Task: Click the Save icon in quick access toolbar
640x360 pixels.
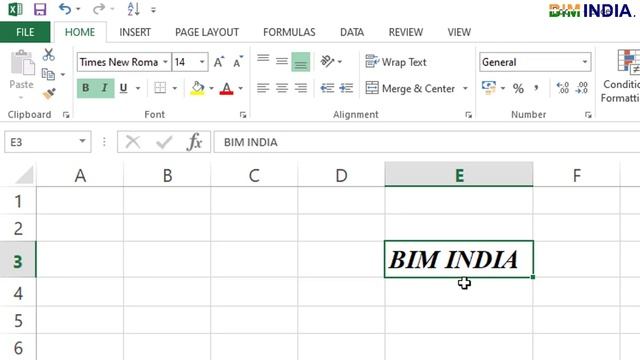Action: point(40,9)
